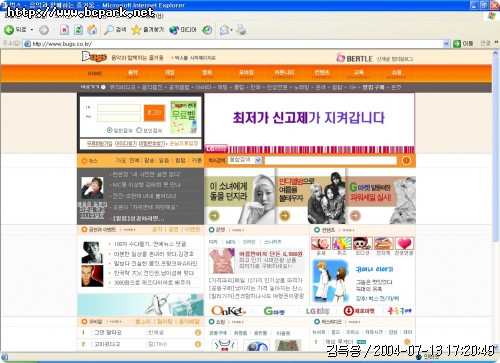The width and height of the screenshot is (500, 363).
Task: Click the 이벤트 link in 공연과 이벤트 header
Action: (x=192, y=230)
